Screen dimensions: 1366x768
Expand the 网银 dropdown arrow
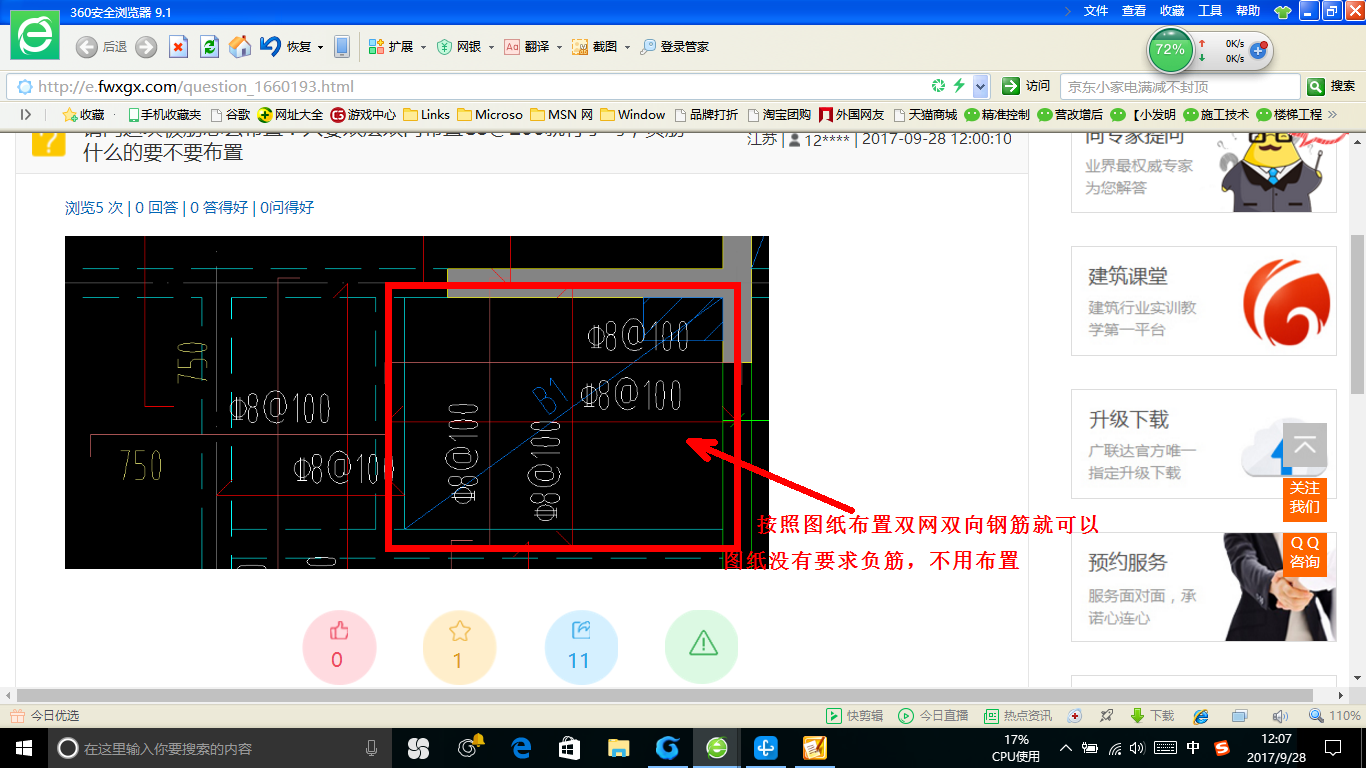coord(491,47)
